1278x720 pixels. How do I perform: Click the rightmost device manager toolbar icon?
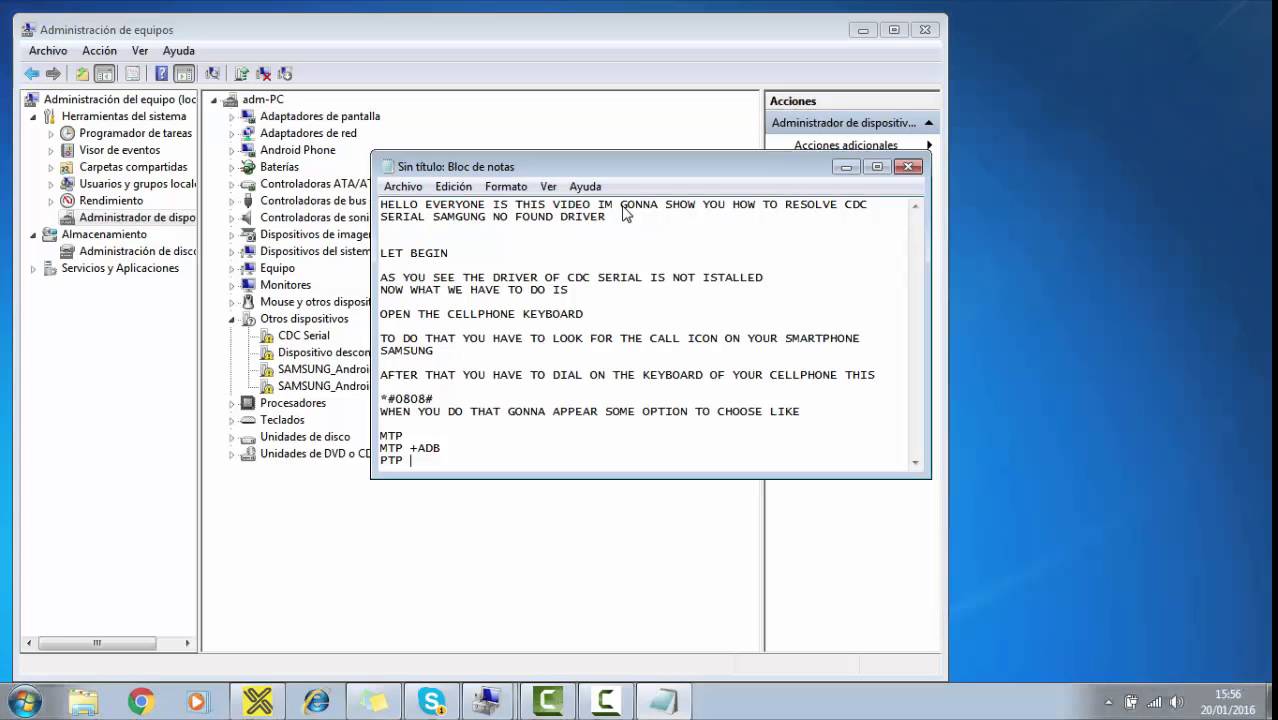[x=285, y=74]
